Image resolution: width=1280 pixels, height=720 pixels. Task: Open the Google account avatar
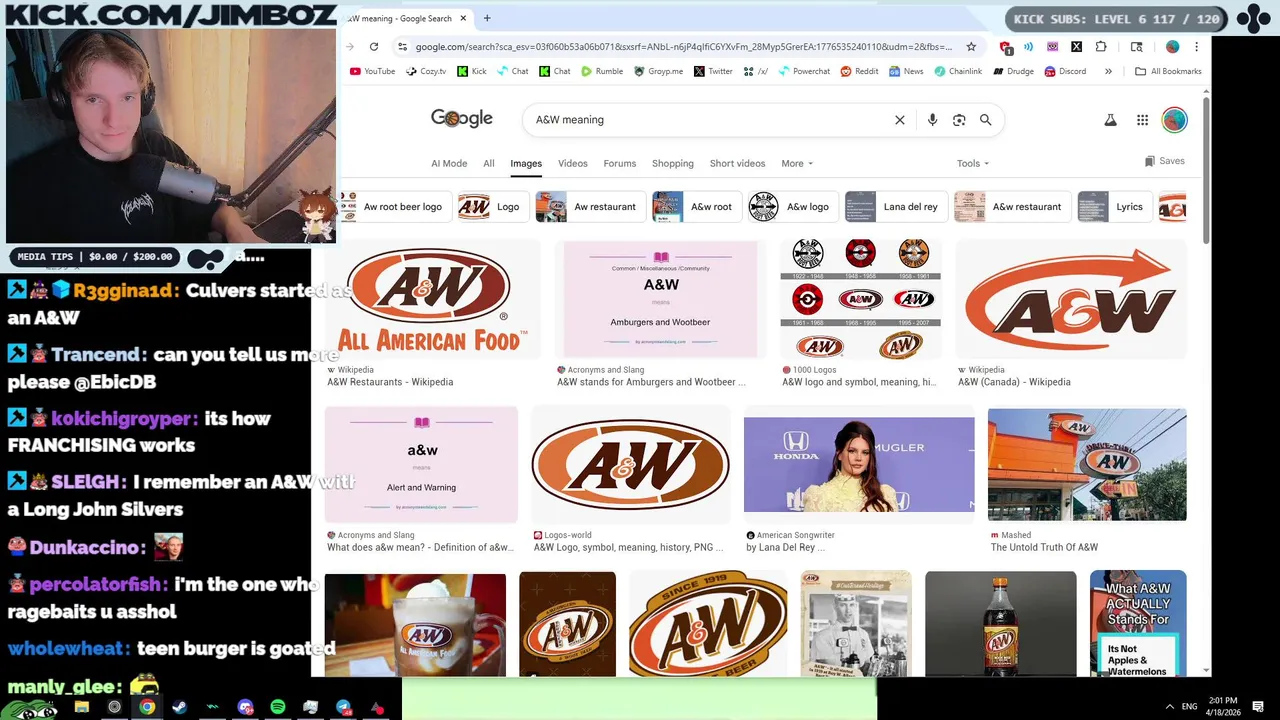1174,120
